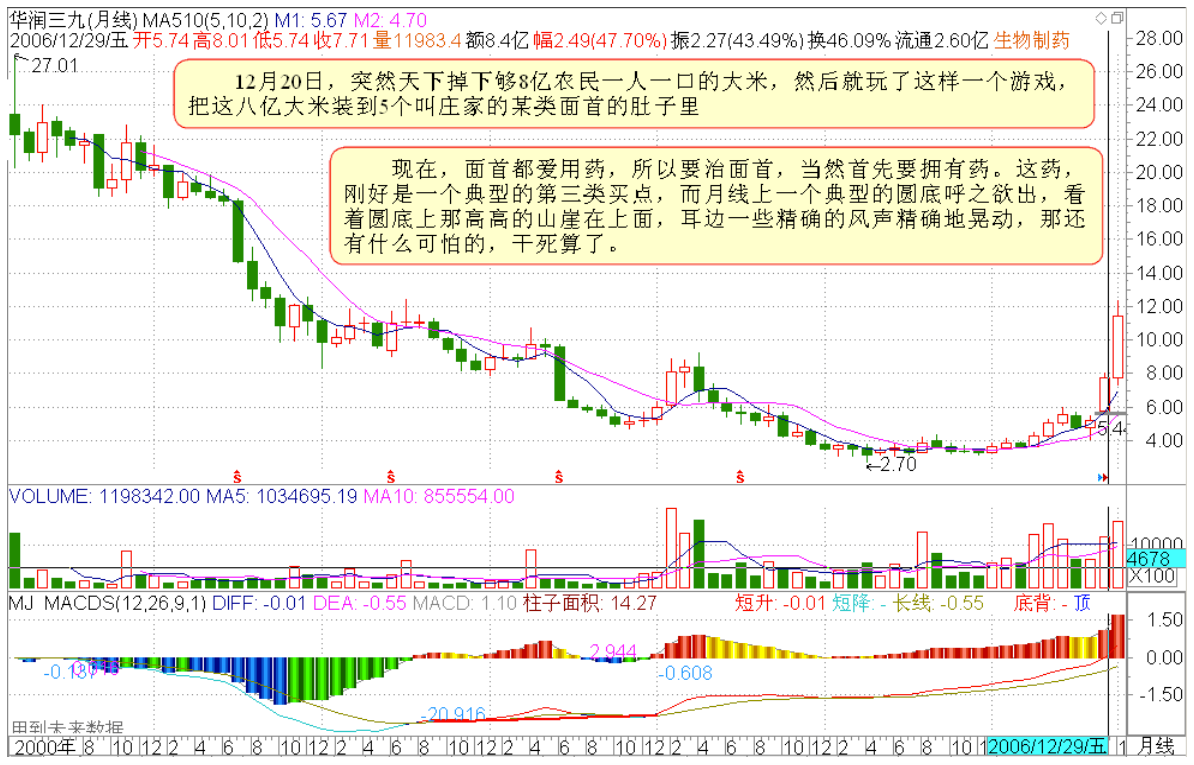This screenshot has width=1194, height=765.
Task: Select the MACDS(12,26,9,1) indicator name
Action: pos(126,604)
